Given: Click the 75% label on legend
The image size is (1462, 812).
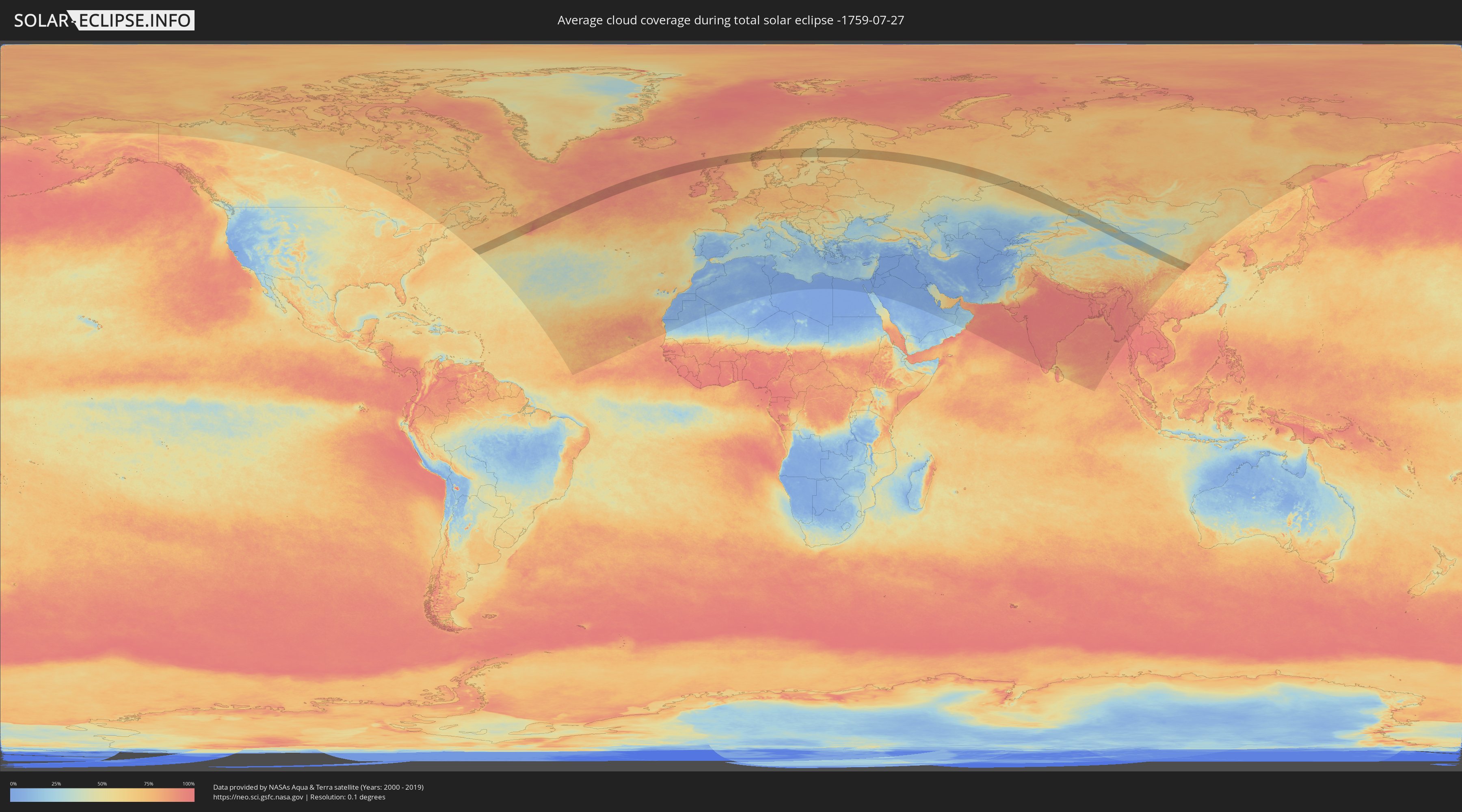Looking at the screenshot, I should (148, 784).
